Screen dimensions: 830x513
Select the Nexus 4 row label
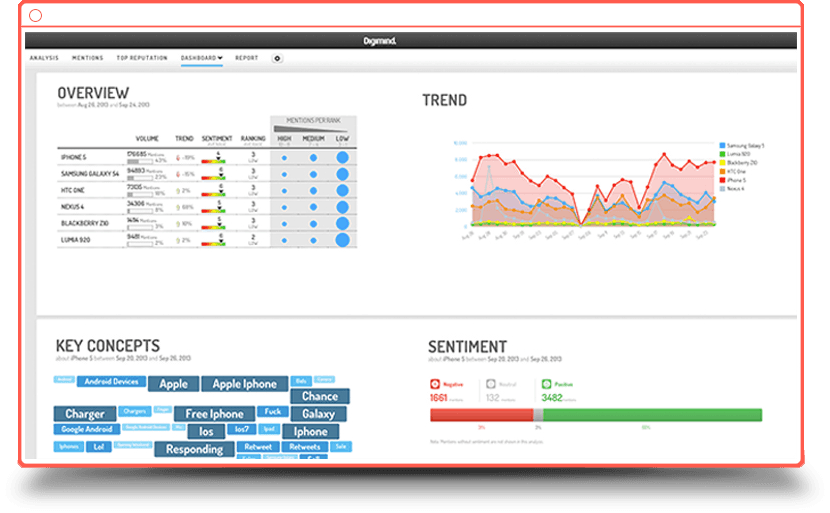(72, 207)
